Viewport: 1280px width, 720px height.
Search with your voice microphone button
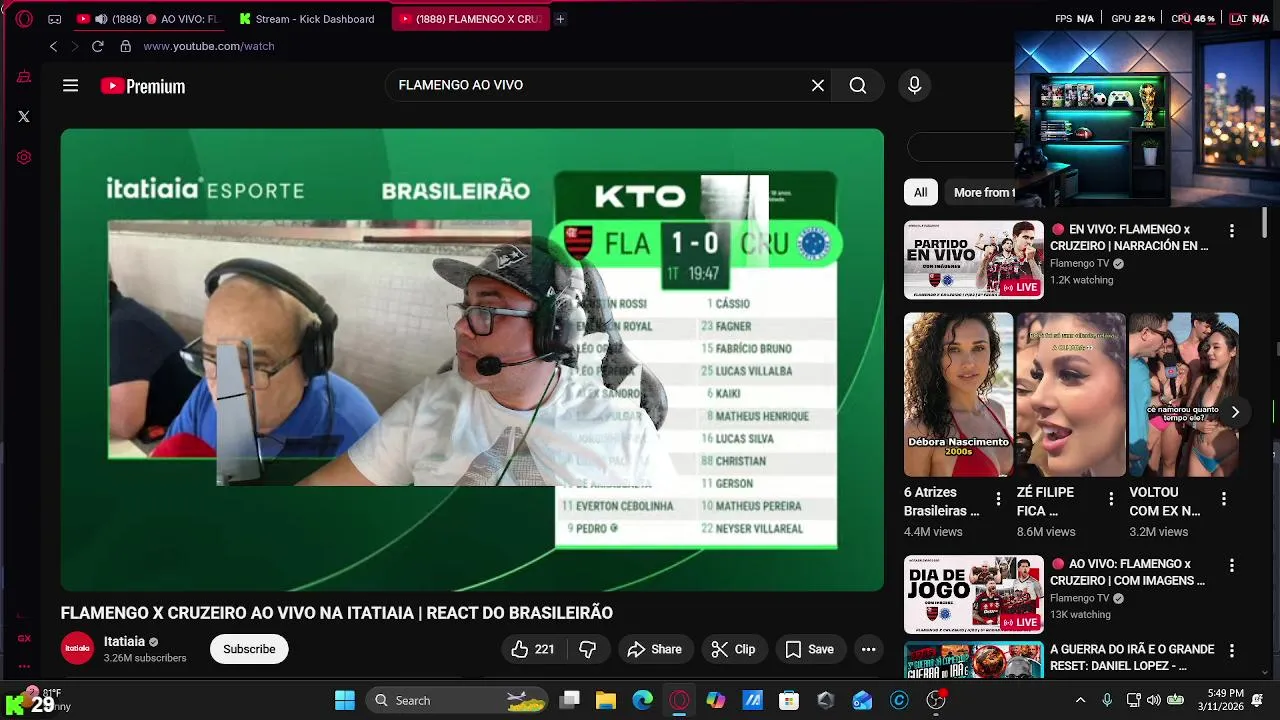[914, 85]
